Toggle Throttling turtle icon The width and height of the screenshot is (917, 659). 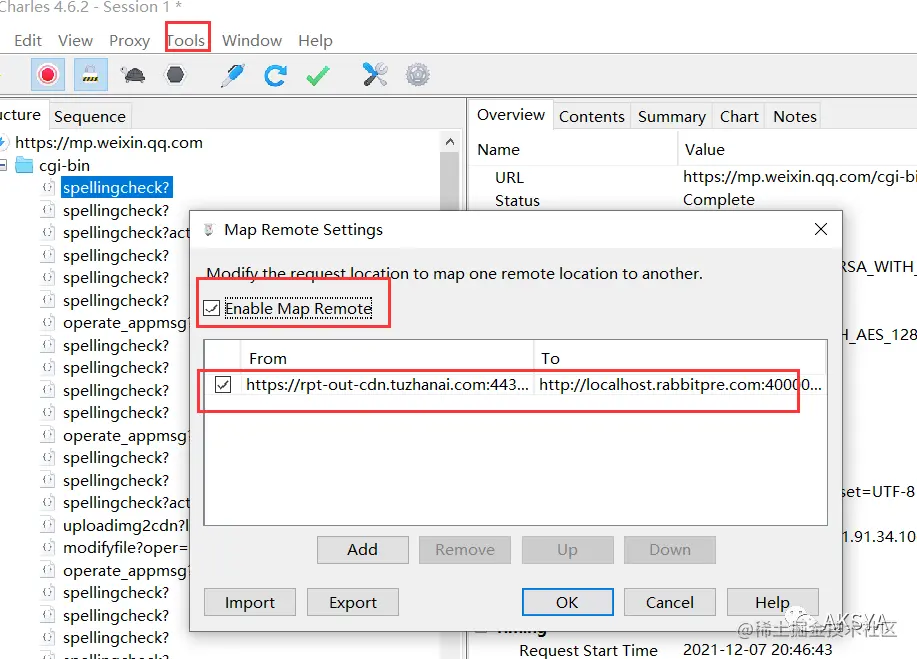coord(133,75)
